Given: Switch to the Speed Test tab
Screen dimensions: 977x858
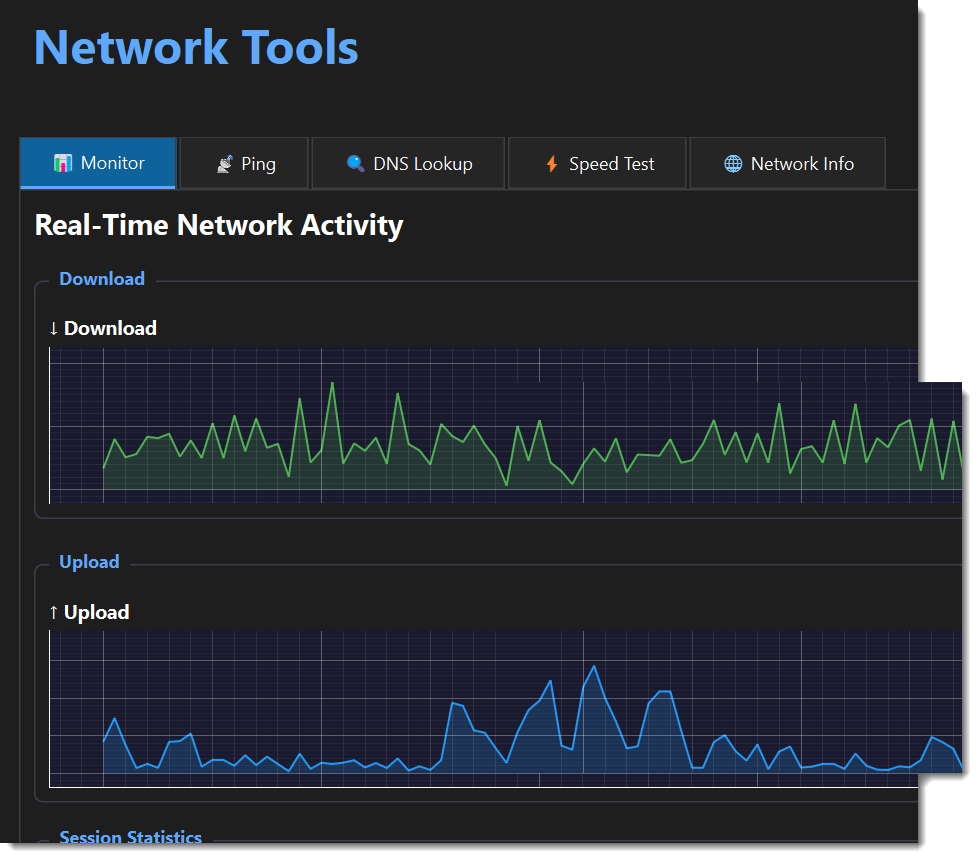Looking at the screenshot, I should (x=597, y=163).
